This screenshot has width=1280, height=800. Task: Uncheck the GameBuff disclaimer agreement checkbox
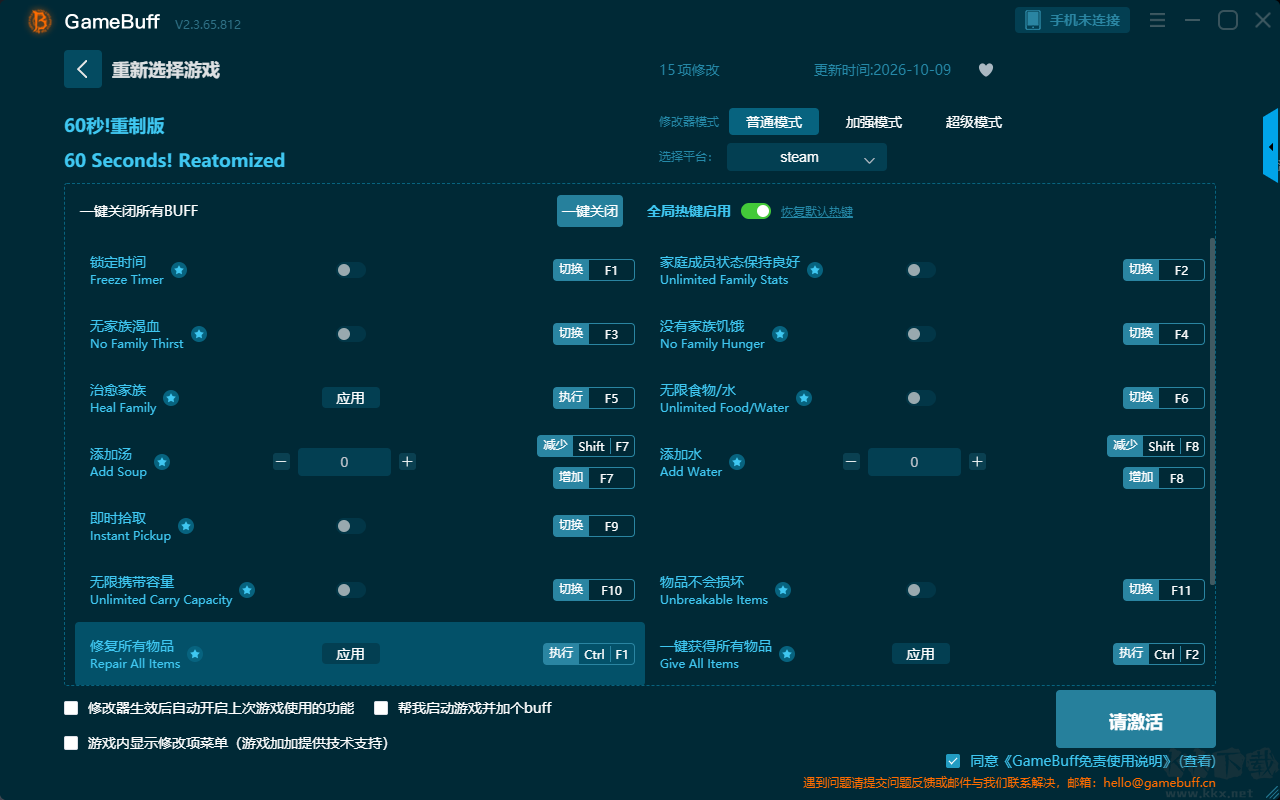[x=953, y=761]
